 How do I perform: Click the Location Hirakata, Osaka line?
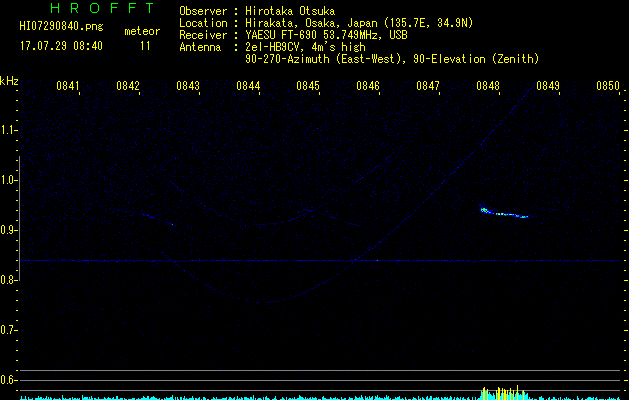(326, 23)
